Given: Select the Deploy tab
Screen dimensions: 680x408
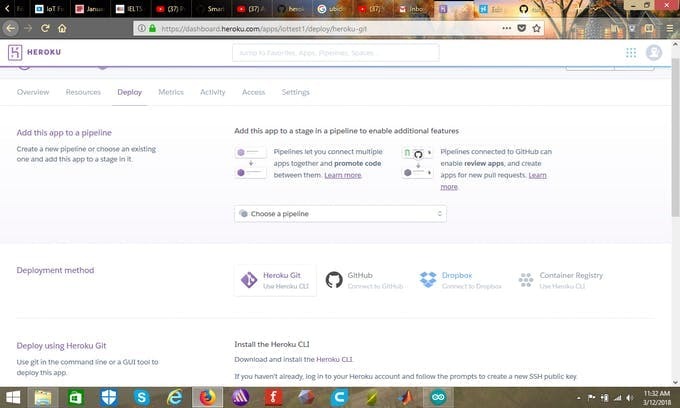Looking at the screenshot, I should pyautogui.click(x=130, y=92).
